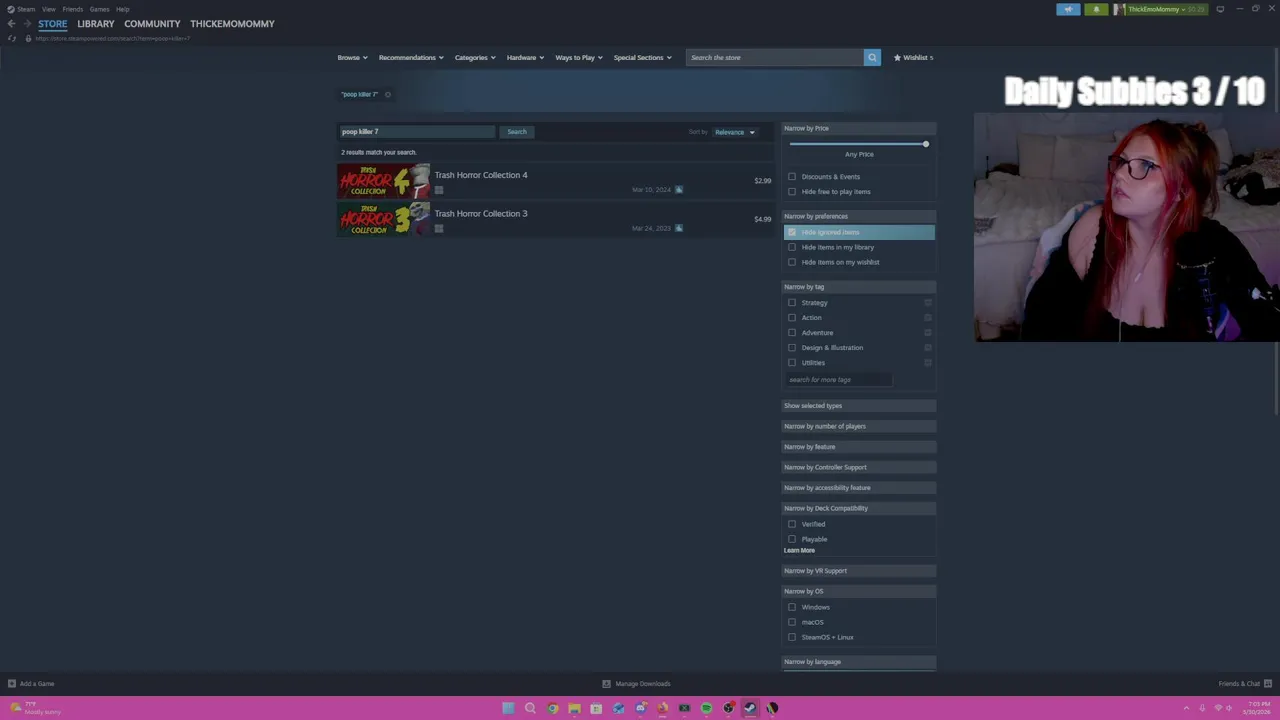Open the Games menu
The width and height of the screenshot is (1280, 720).
99,9
